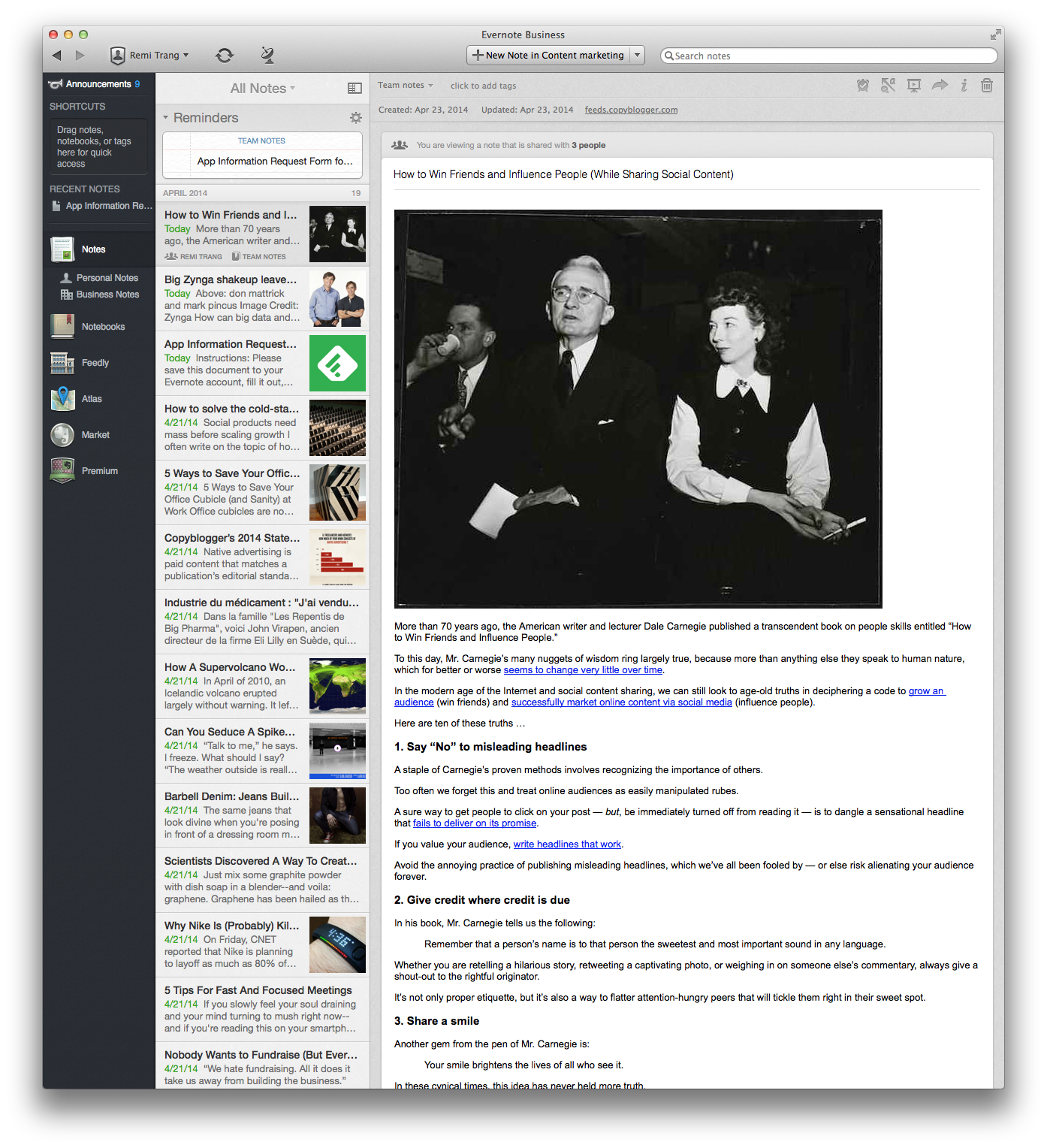The image size is (1047, 1148).
Task: Open the Reminders settings gear
Action: pyautogui.click(x=356, y=118)
